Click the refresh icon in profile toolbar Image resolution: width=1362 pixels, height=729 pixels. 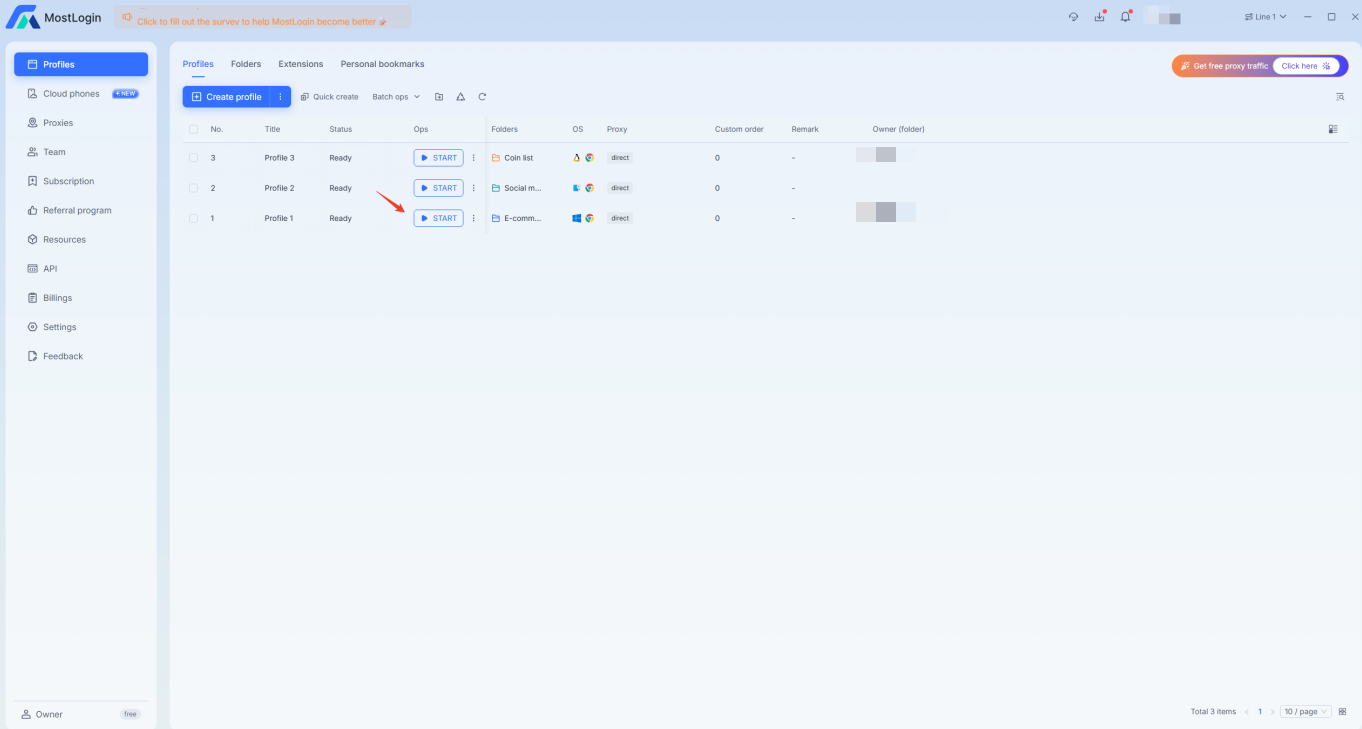[482, 97]
